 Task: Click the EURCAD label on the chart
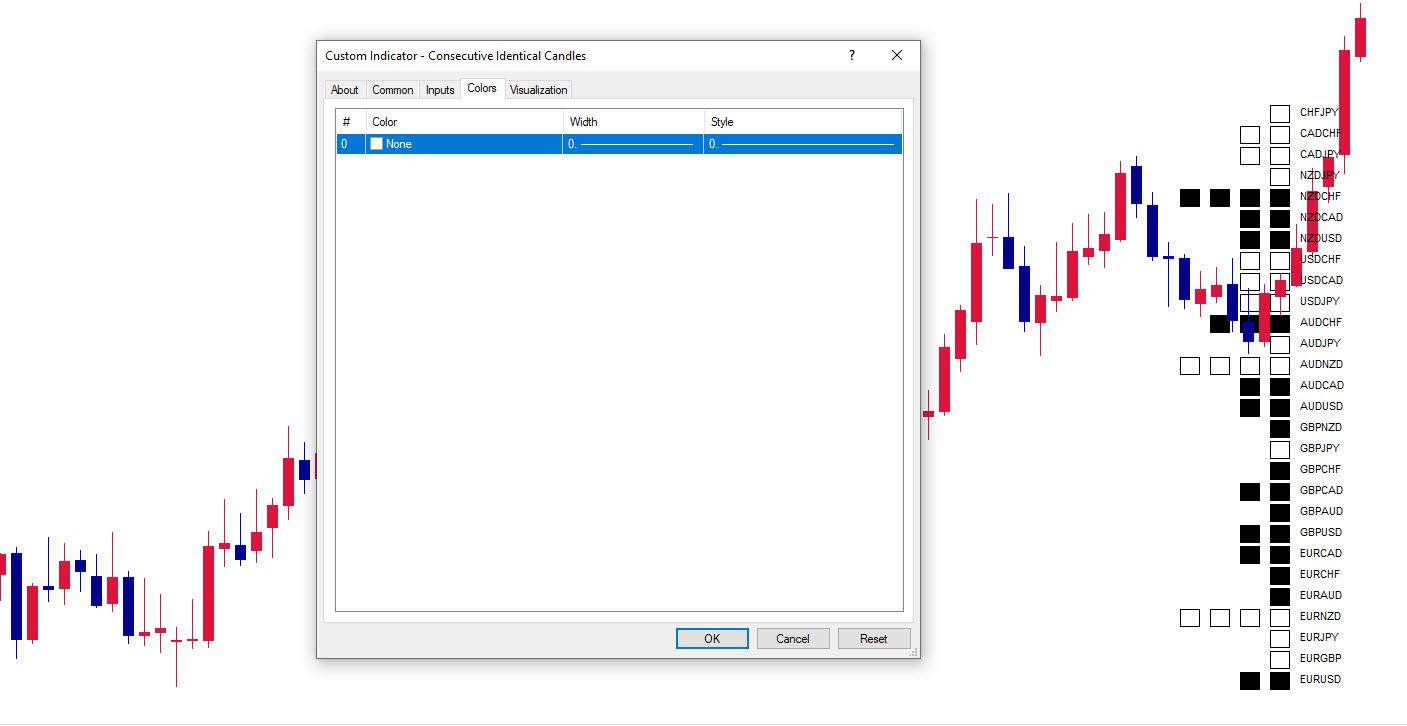coord(1321,553)
